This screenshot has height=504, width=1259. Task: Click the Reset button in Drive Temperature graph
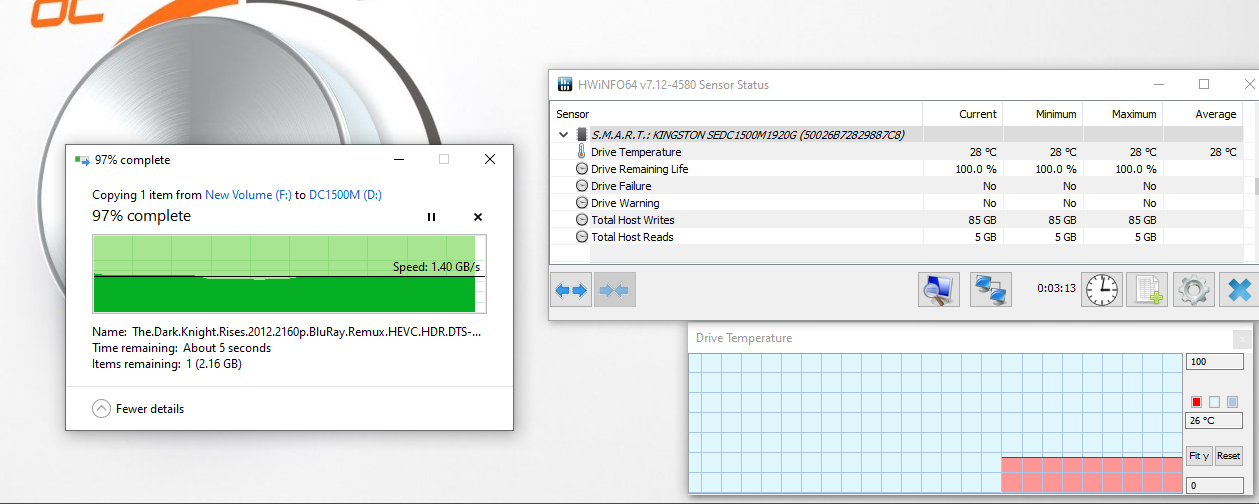(x=1228, y=456)
